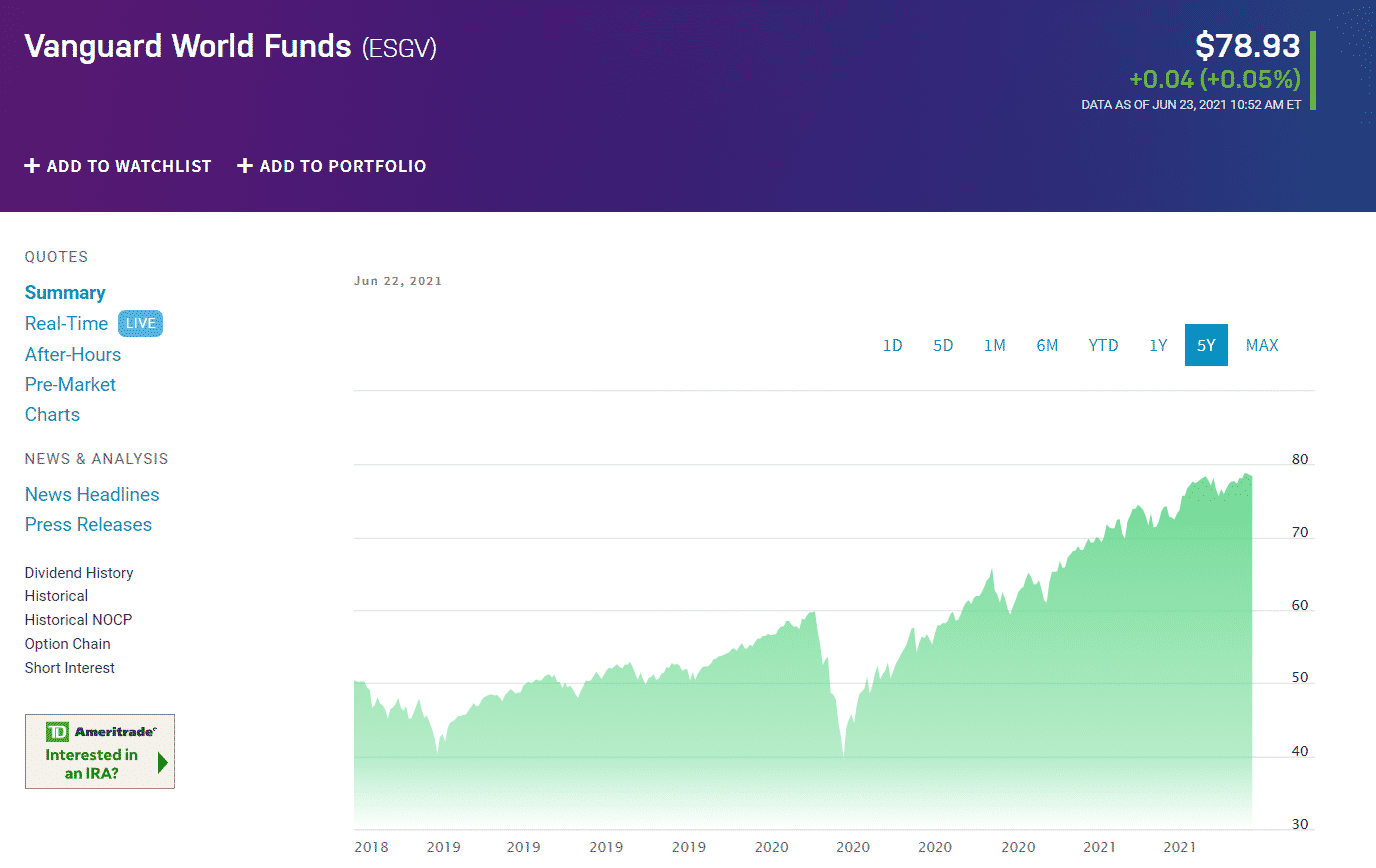Click the Jun 22, 2021 chart date
Image resolution: width=1376 pixels, height=868 pixels.
coord(398,281)
